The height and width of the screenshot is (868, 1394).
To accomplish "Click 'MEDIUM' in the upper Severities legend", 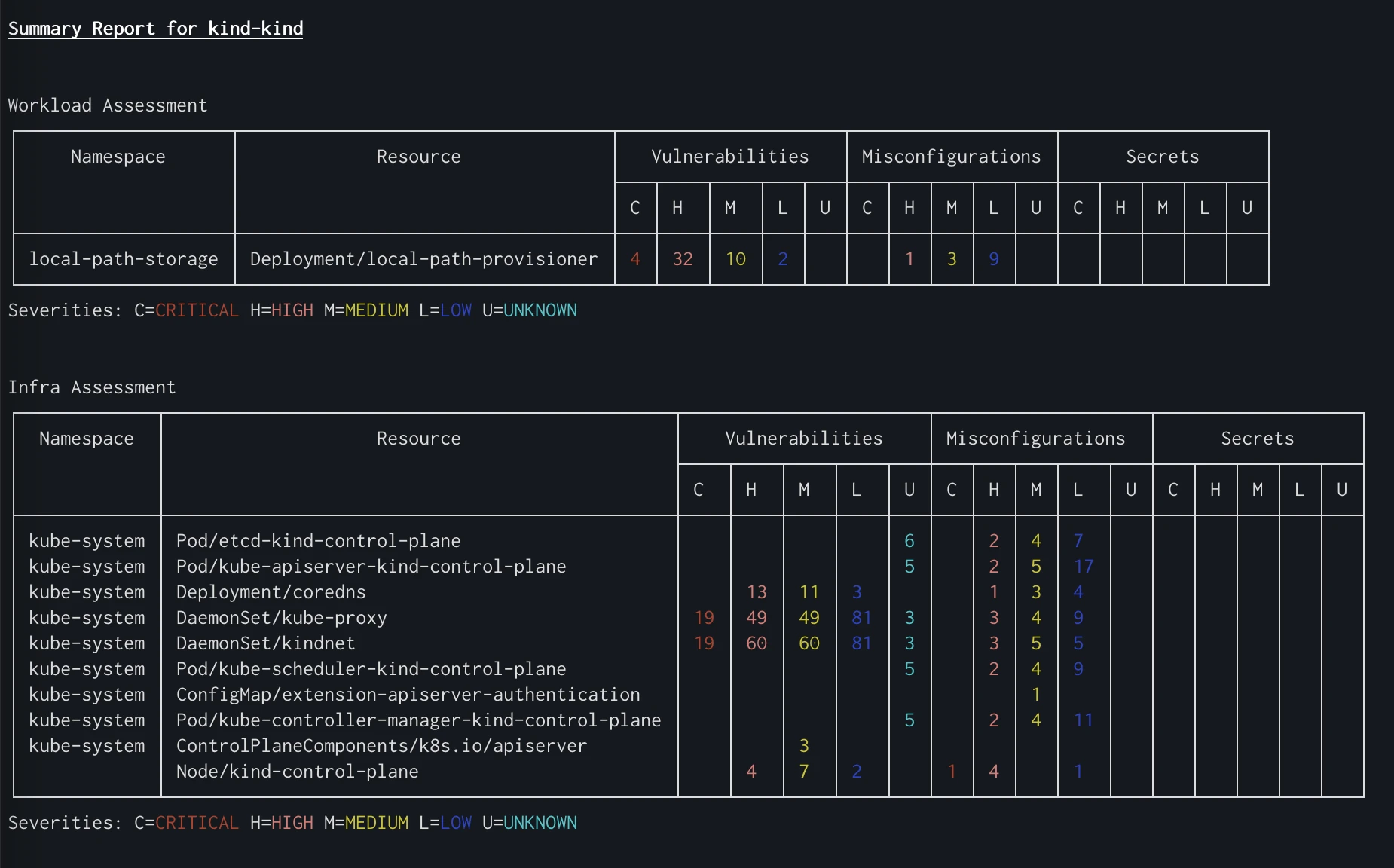I will coord(377,310).
